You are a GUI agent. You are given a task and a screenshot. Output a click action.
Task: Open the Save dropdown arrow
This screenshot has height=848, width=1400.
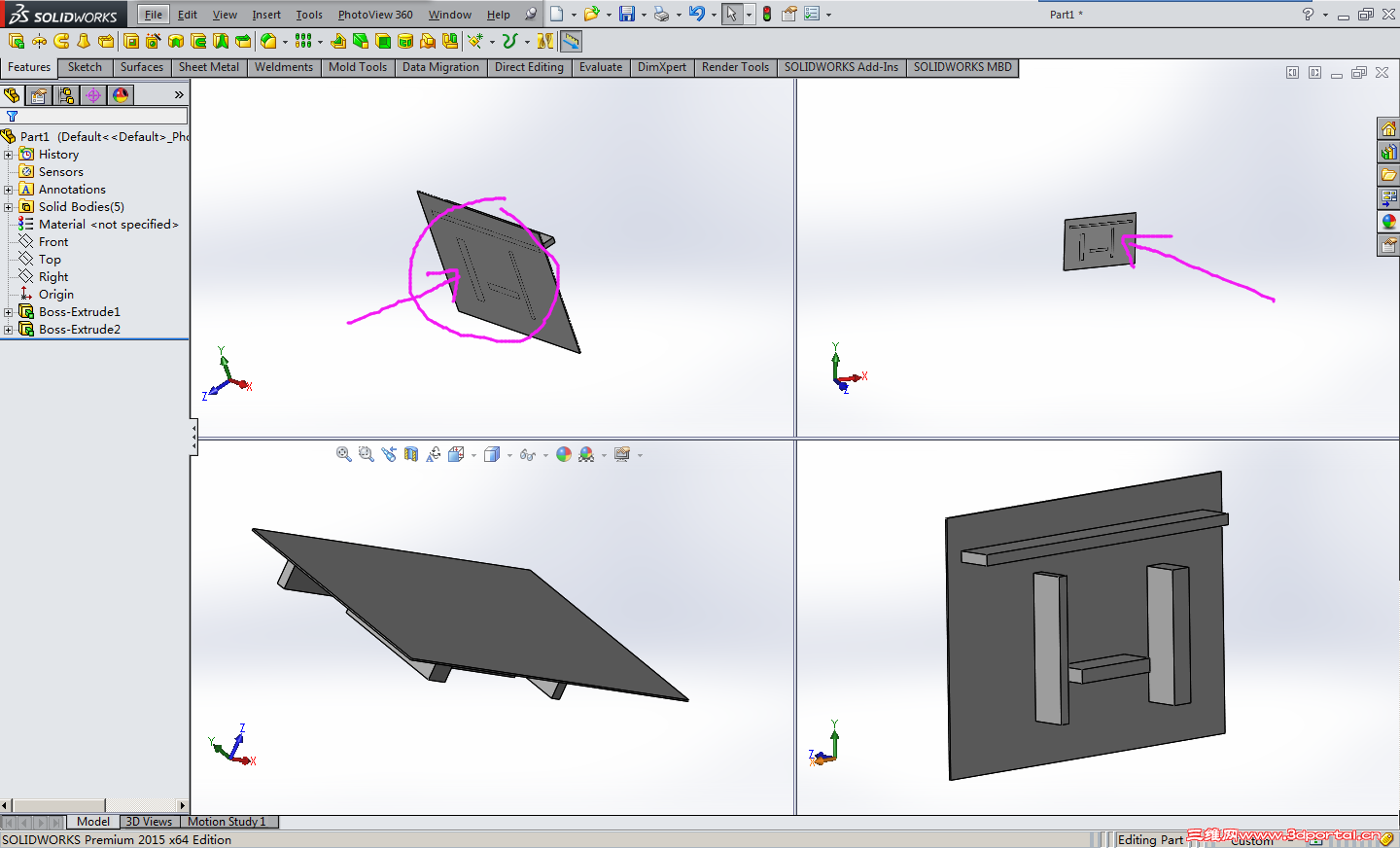pyautogui.click(x=644, y=15)
